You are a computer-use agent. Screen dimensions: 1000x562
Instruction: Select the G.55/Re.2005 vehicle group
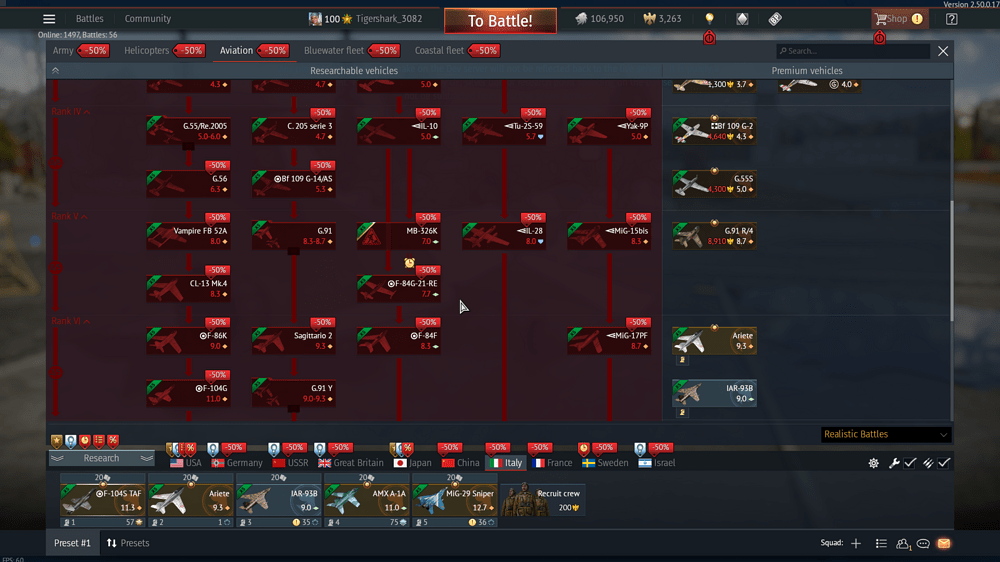(x=188, y=131)
